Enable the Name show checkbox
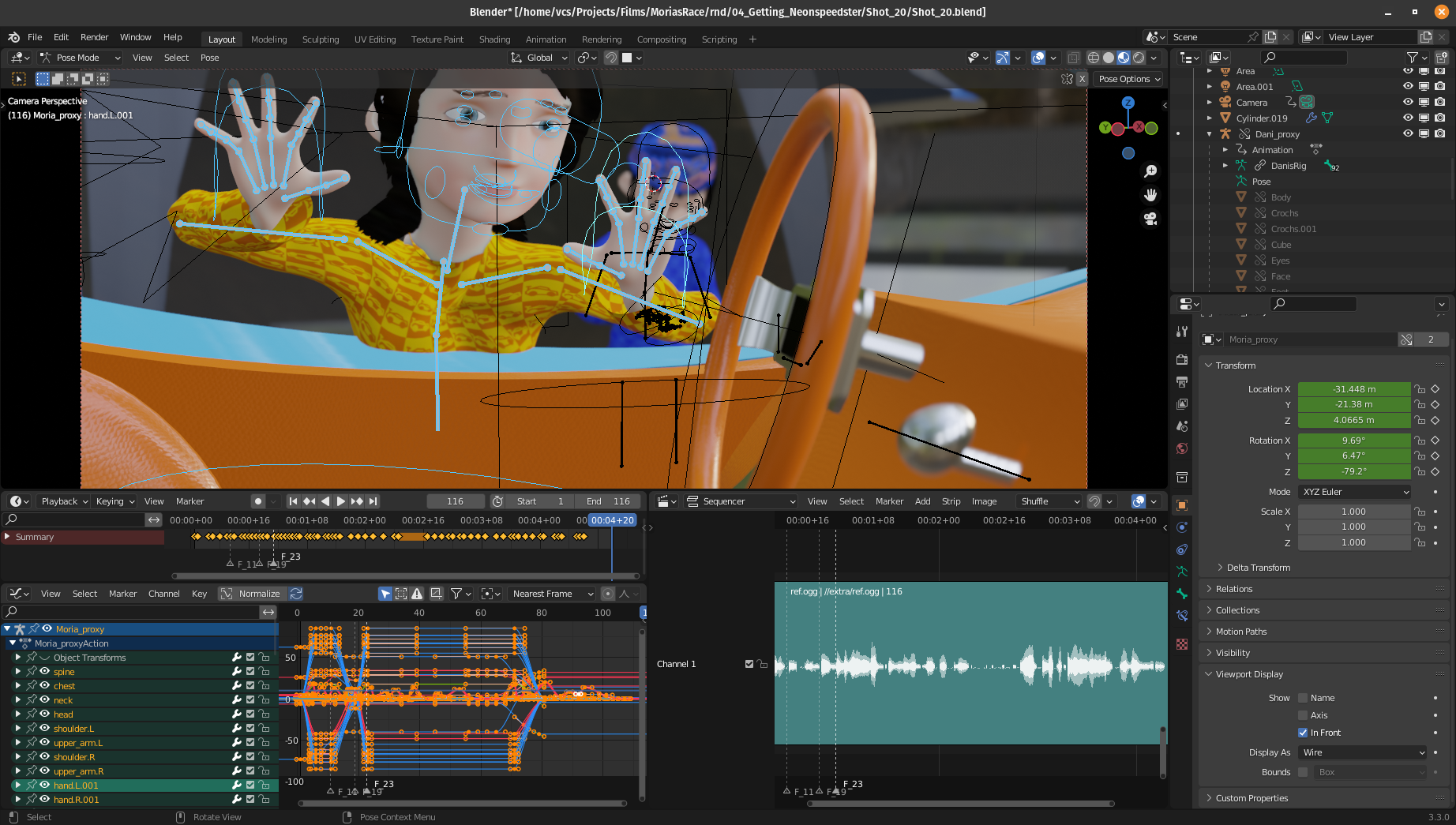The width and height of the screenshot is (1456, 825). pyautogui.click(x=1303, y=698)
